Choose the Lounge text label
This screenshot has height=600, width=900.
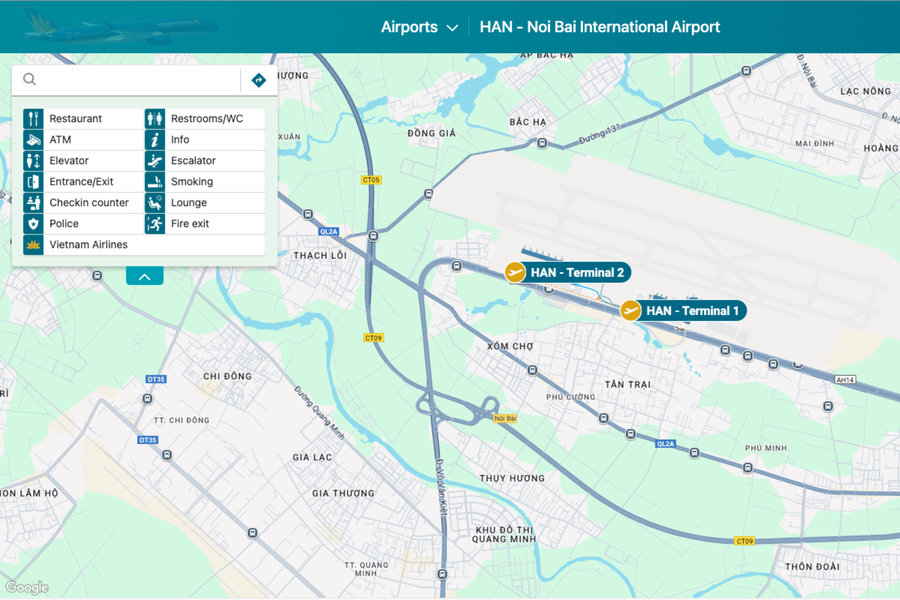click(x=189, y=202)
